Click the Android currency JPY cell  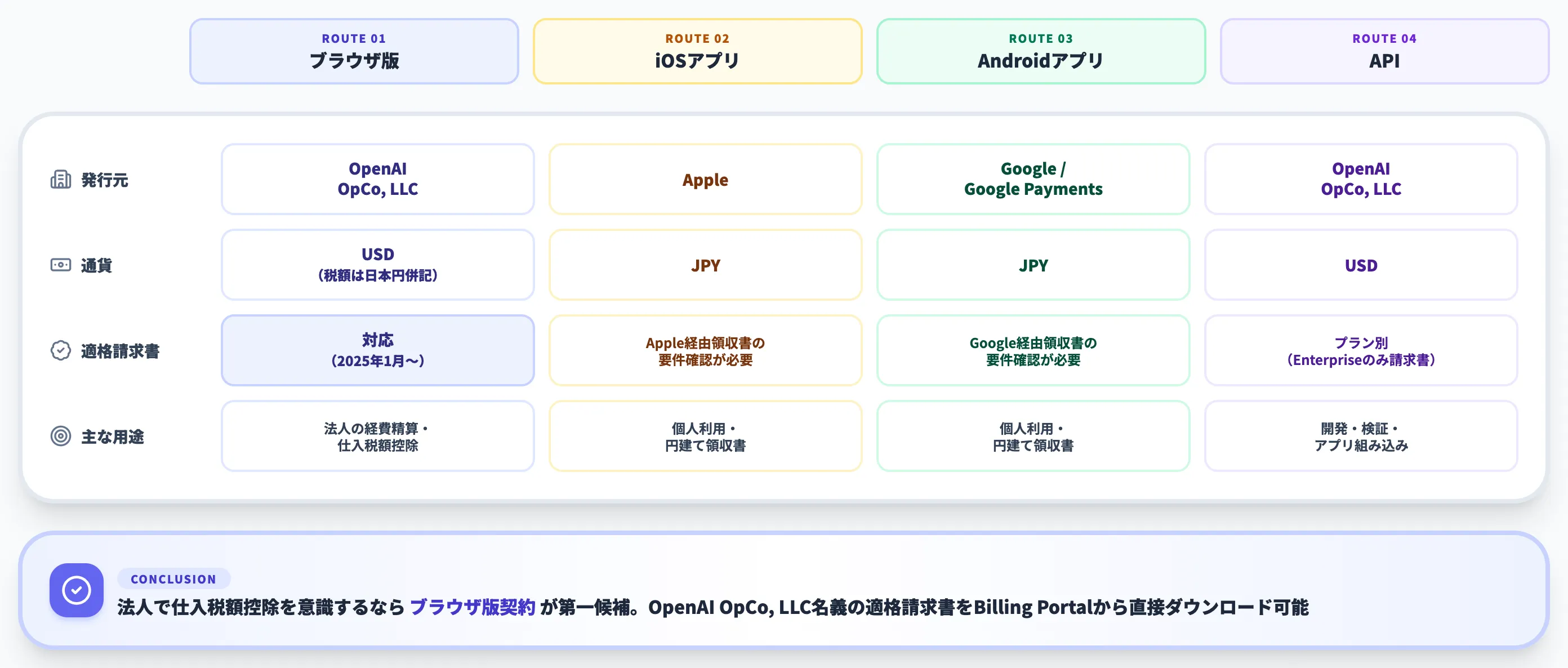click(1033, 264)
